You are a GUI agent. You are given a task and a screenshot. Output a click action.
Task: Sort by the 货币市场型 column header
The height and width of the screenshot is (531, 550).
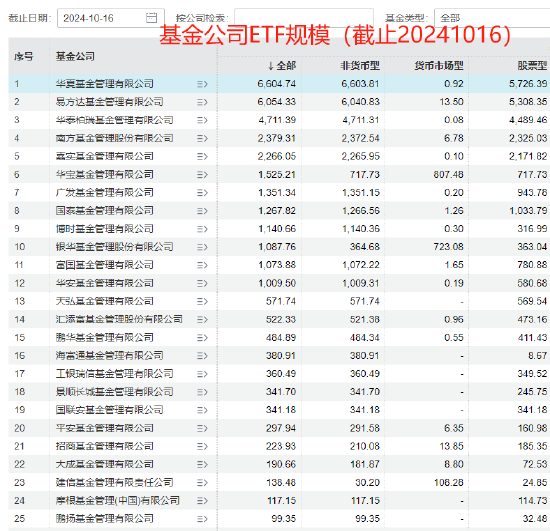pyautogui.click(x=439, y=66)
